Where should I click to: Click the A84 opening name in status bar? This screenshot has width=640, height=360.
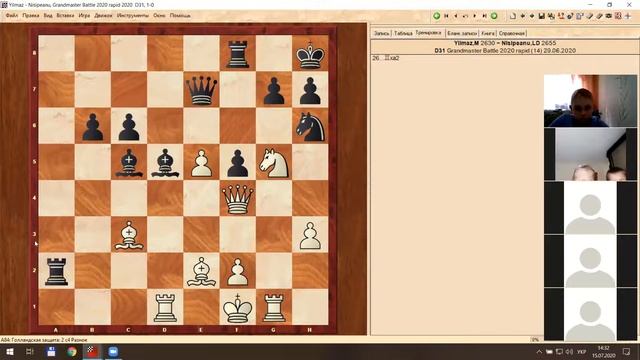44,340
